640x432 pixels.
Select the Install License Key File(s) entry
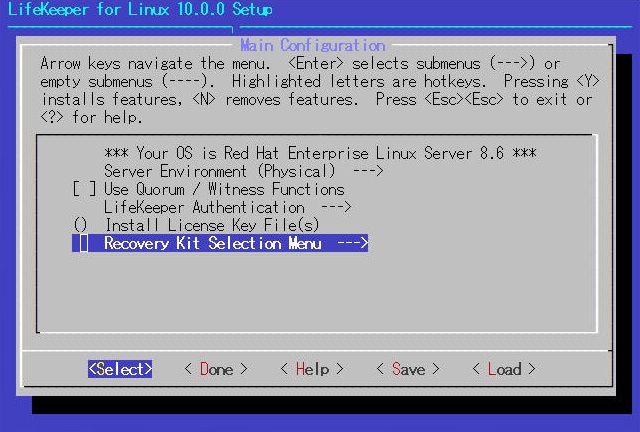[212, 225]
